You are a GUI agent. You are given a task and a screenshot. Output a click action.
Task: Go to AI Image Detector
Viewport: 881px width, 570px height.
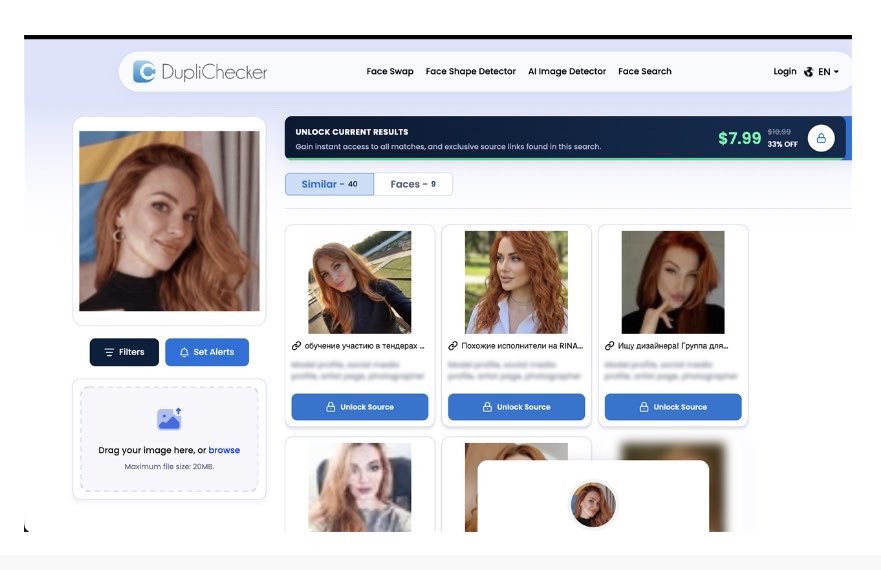click(567, 71)
